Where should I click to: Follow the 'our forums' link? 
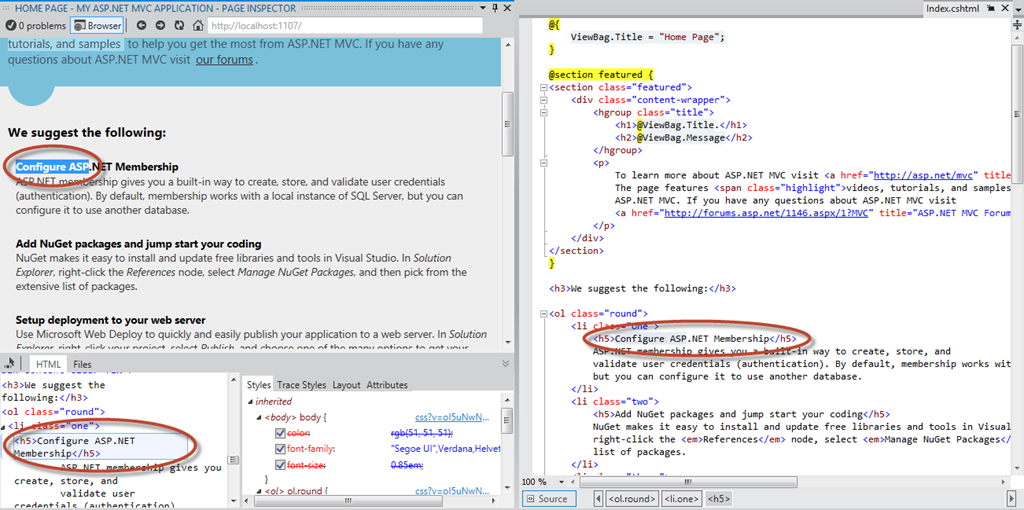224,60
